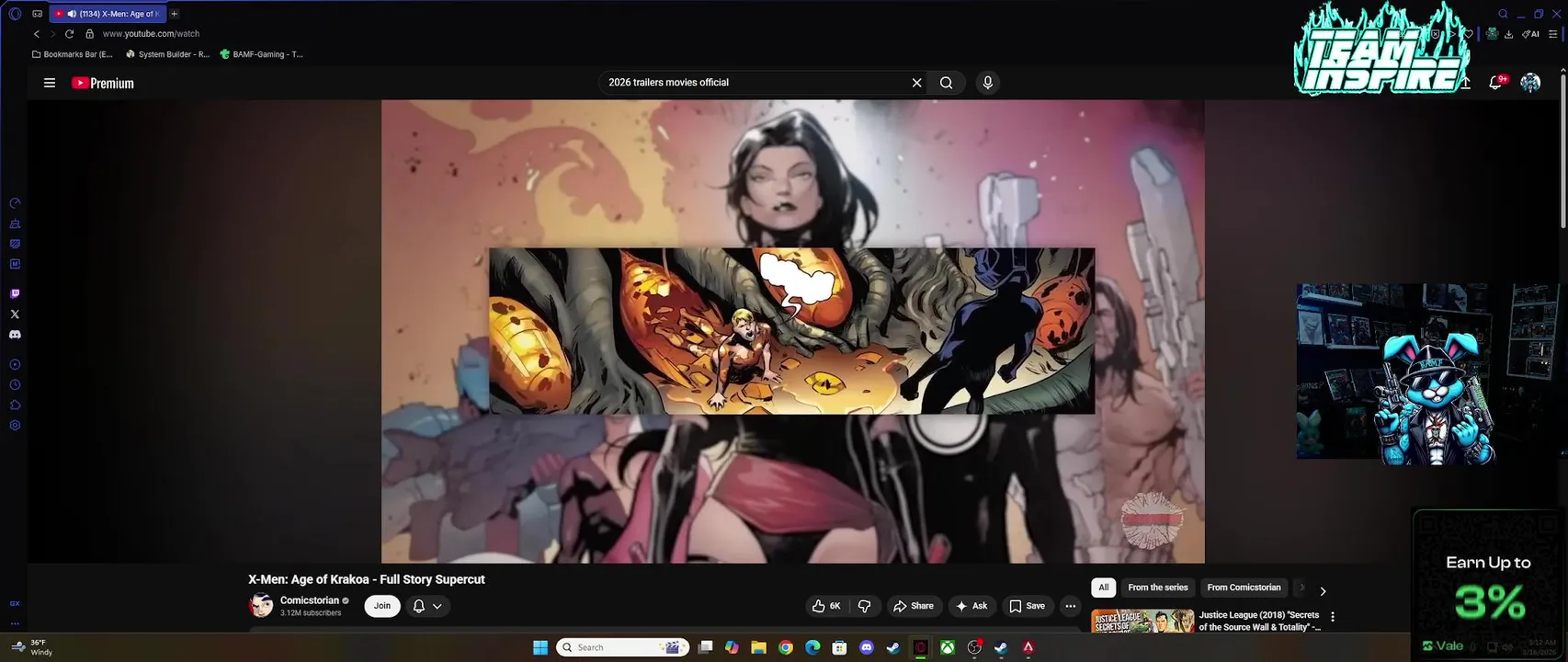Click the video player to pause
Image resolution: width=1568 pixels, height=662 pixels.
[792, 331]
